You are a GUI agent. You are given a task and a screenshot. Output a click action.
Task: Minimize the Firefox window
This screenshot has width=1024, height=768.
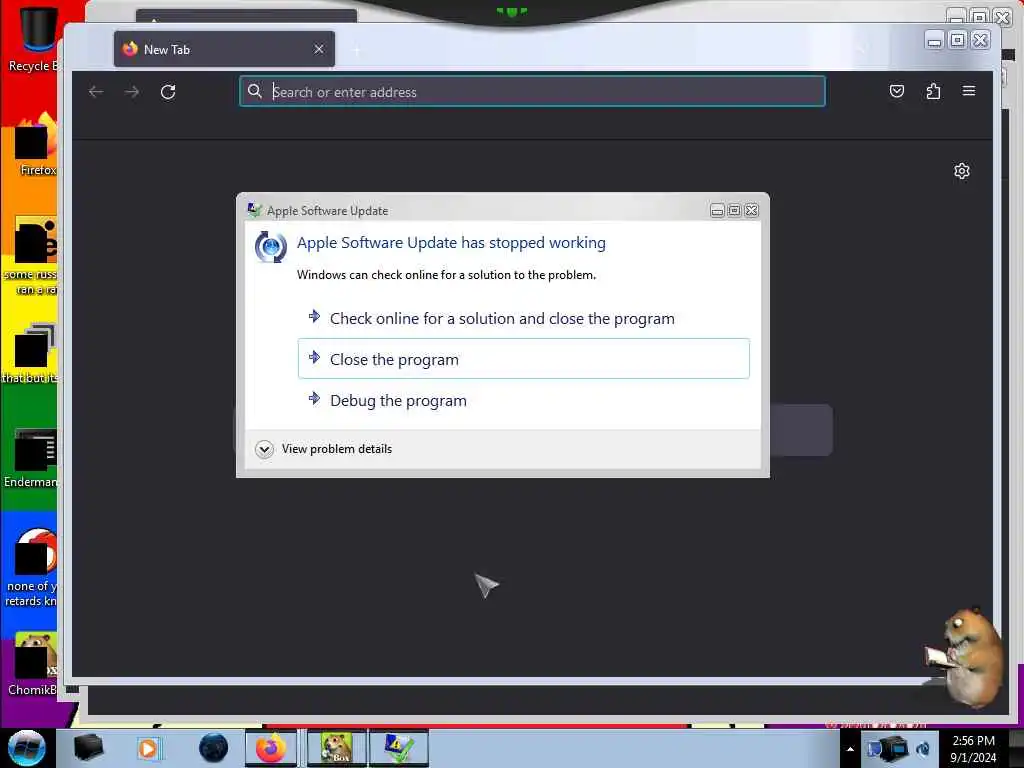(935, 40)
